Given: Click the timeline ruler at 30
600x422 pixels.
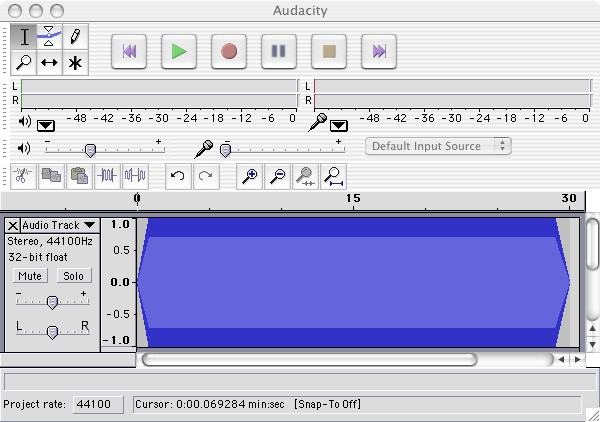Looking at the screenshot, I should click(569, 198).
